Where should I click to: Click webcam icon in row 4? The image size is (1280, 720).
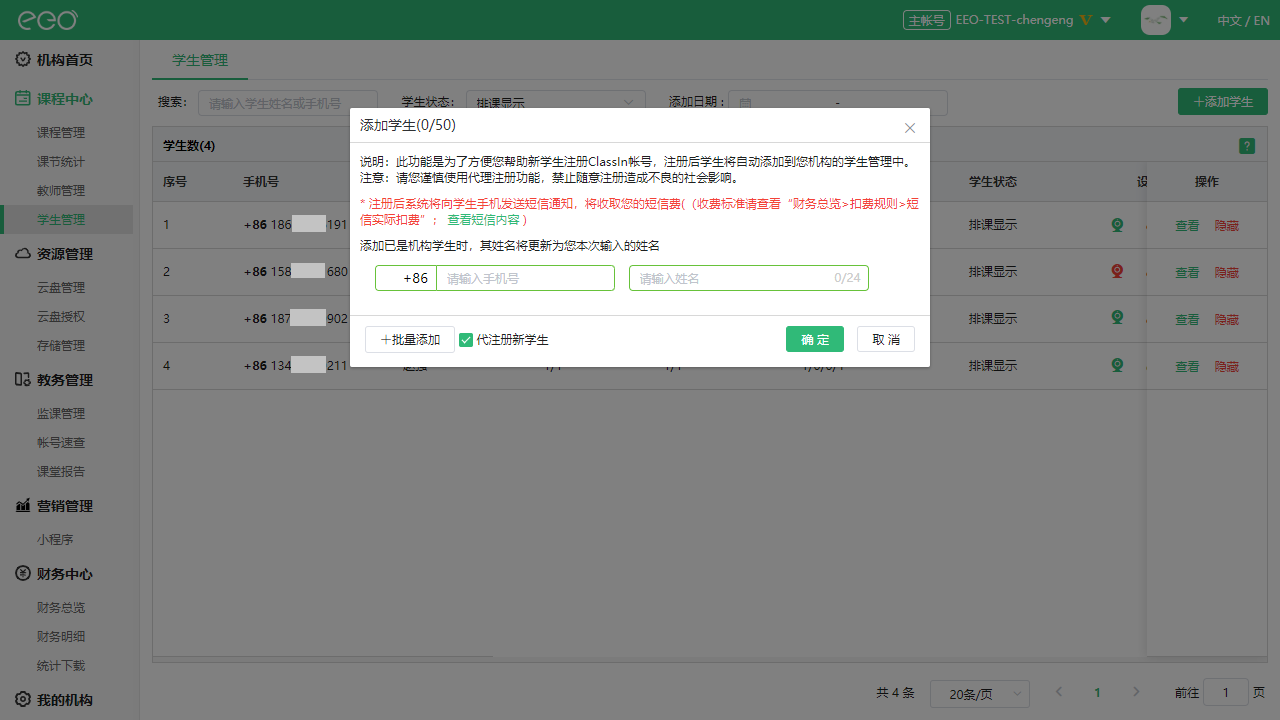tap(1118, 365)
